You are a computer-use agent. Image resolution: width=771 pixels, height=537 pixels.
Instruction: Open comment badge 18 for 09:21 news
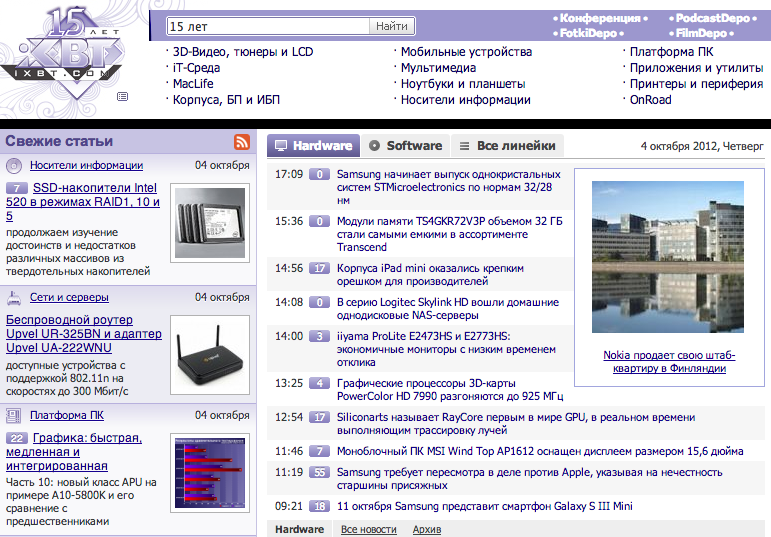(x=320, y=506)
